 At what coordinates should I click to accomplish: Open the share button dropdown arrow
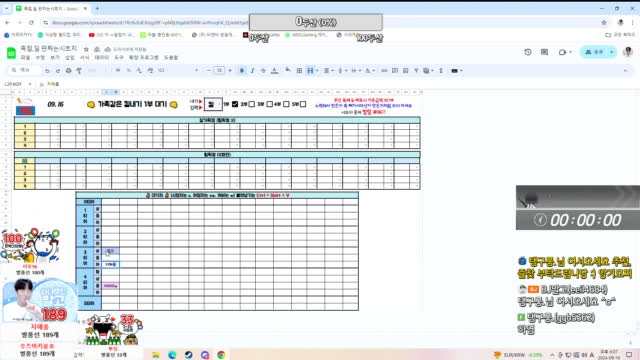click(611, 52)
